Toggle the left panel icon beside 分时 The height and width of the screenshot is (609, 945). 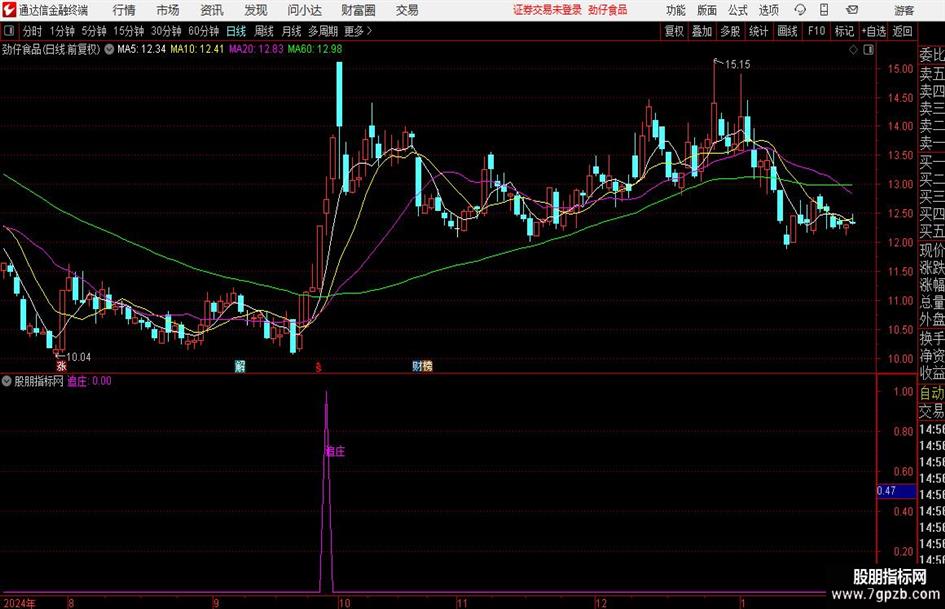(x=9, y=31)
